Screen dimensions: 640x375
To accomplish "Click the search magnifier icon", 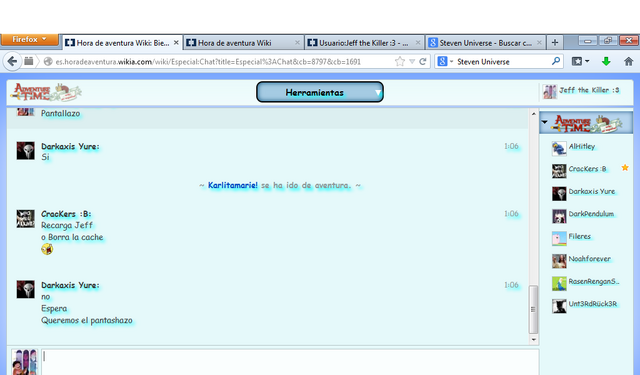I will click(556, 62).
